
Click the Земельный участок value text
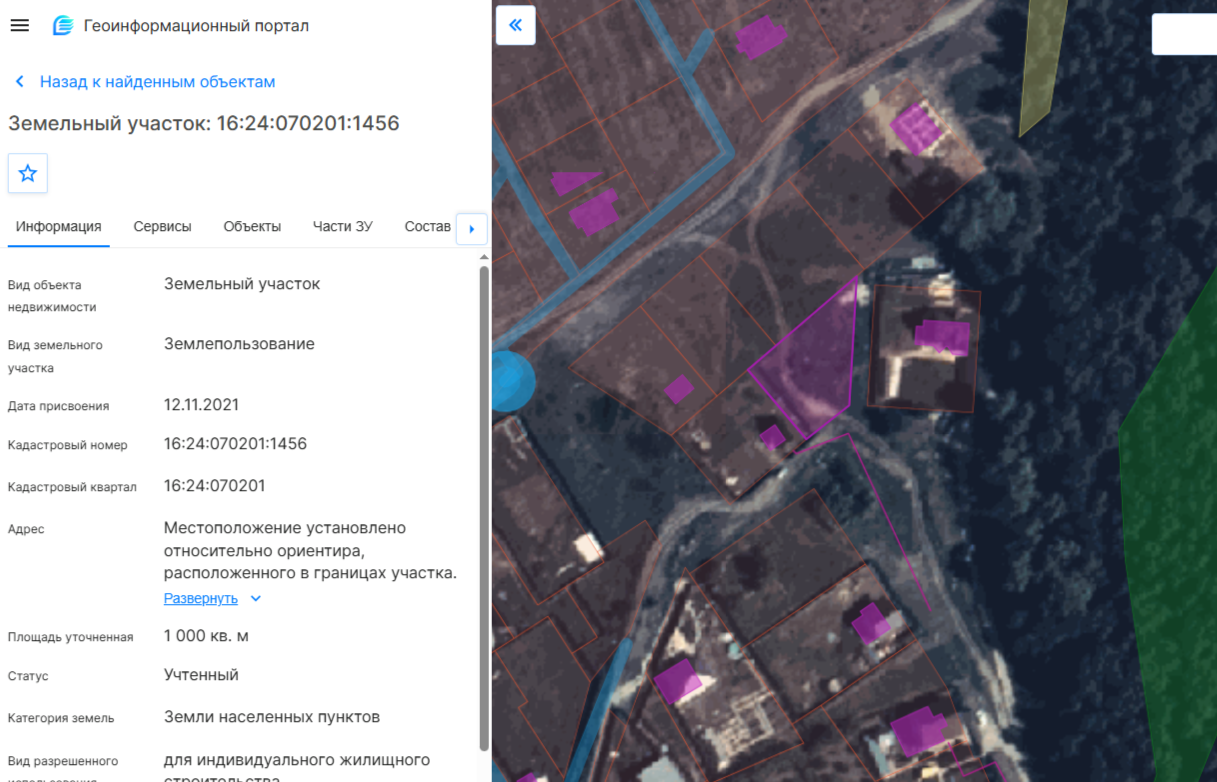point(242,284)
